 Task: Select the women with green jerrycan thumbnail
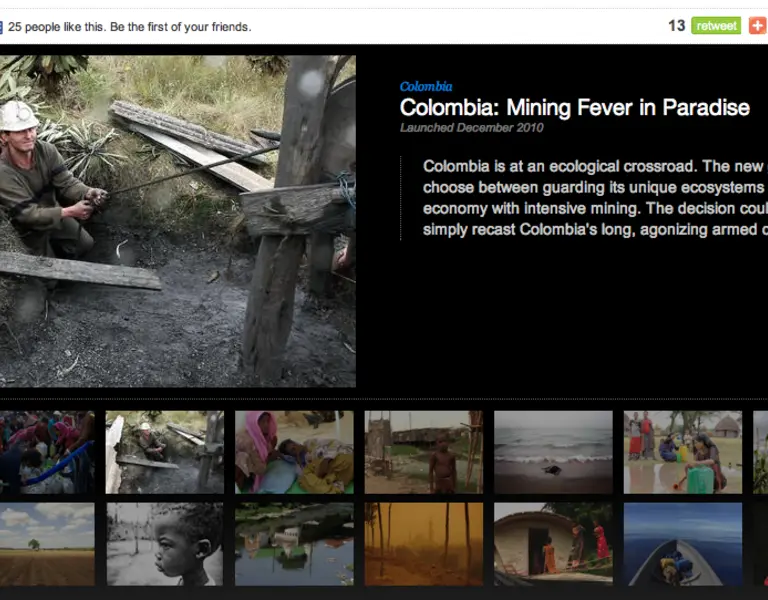click(683, 452)
